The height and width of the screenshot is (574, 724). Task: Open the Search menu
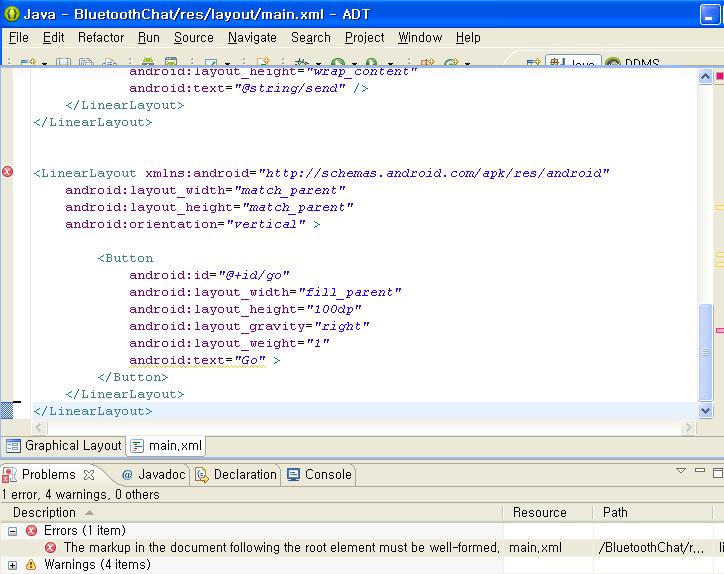[311, 38]
